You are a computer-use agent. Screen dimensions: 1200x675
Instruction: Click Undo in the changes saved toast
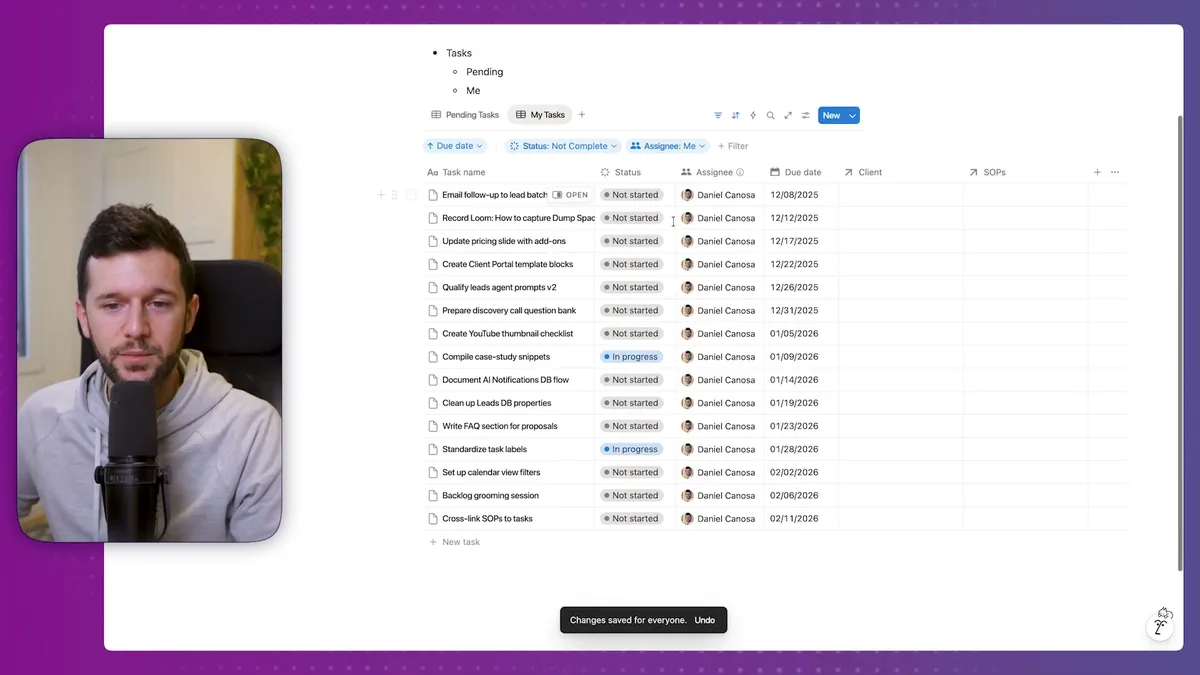[x=704, y=620]
